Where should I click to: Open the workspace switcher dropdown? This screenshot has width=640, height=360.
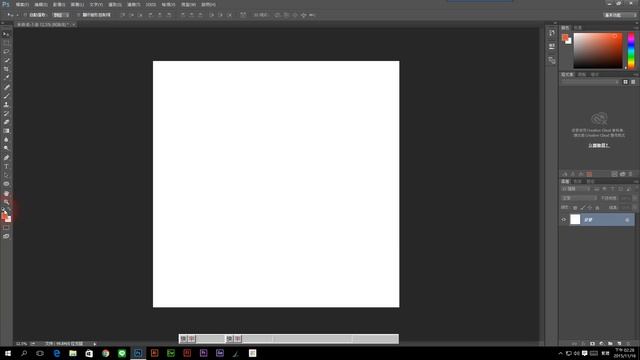(620, 15)
